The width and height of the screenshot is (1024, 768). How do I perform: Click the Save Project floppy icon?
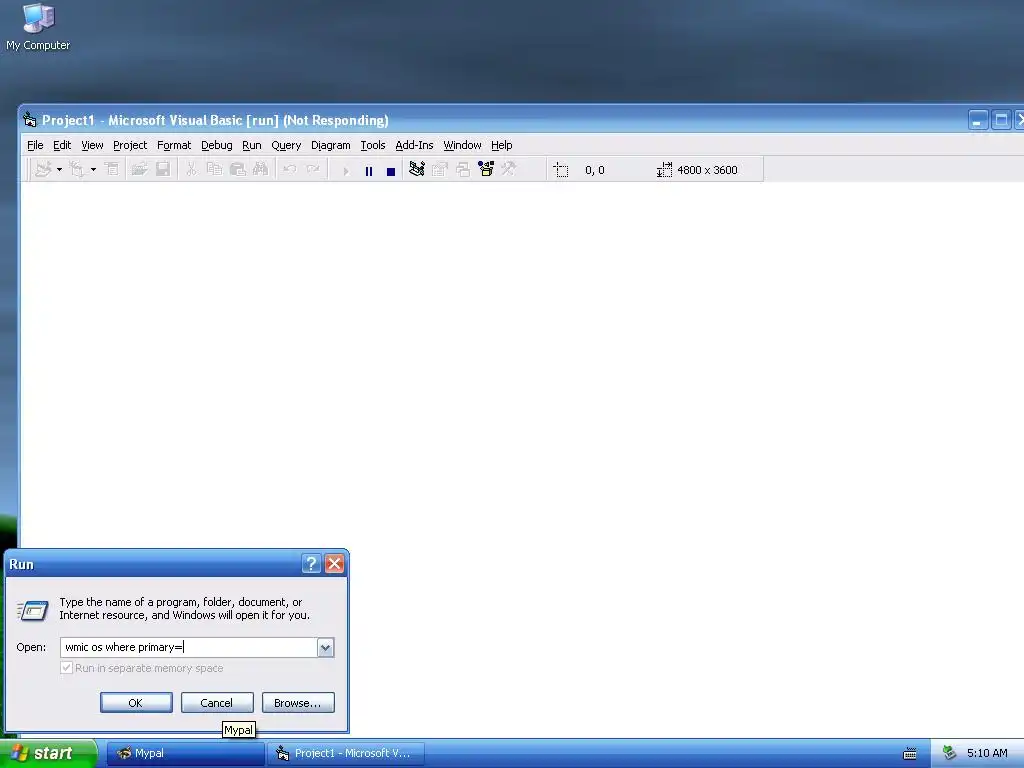163,170
